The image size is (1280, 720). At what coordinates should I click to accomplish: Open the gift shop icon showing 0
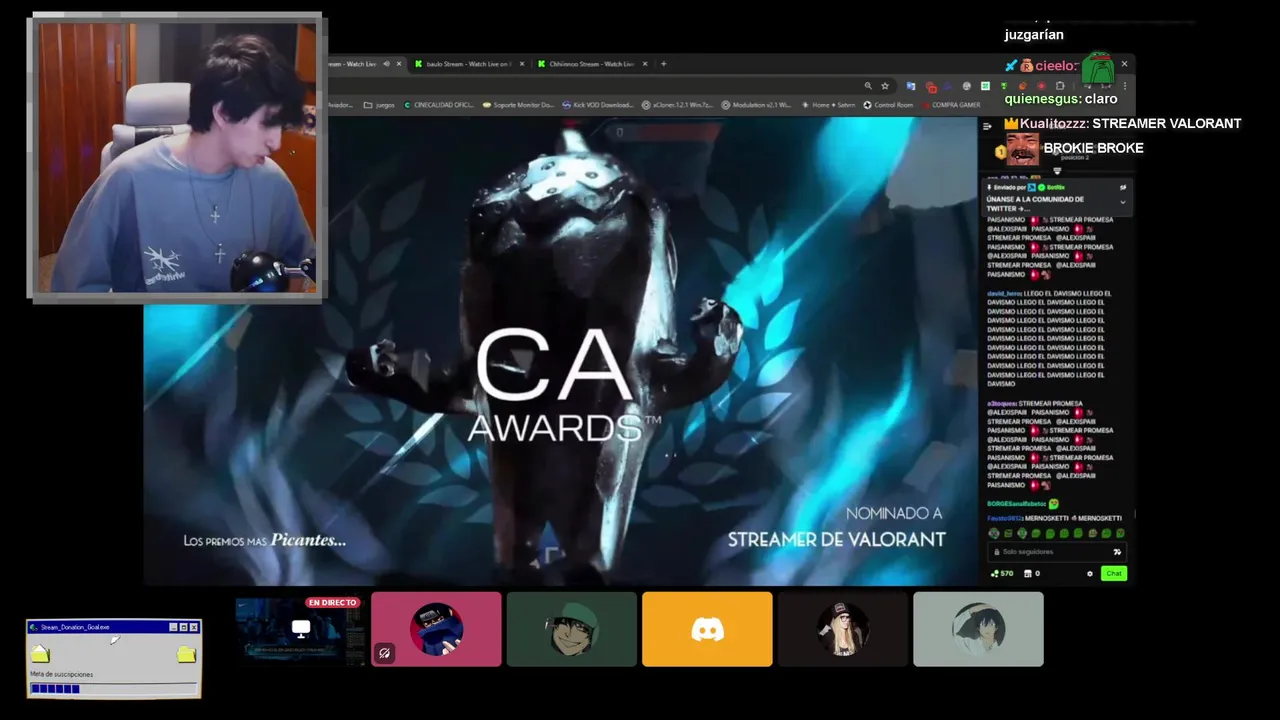1032,573
